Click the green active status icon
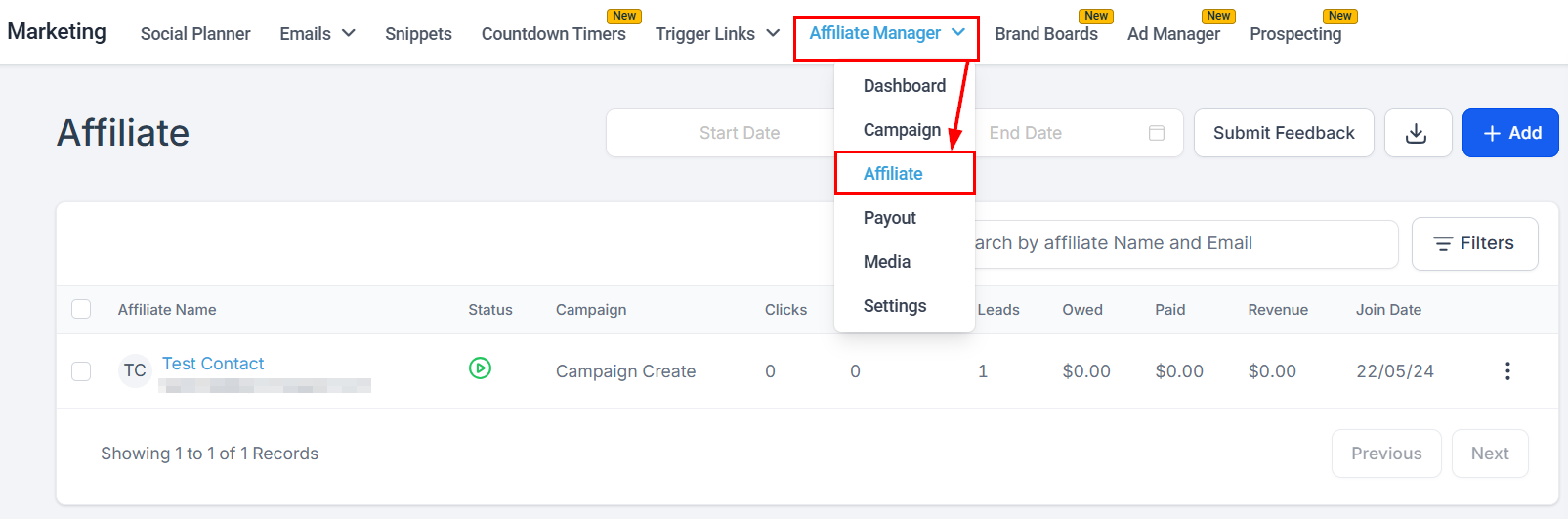Screen dimensions: 1568x519 [480, 368]
